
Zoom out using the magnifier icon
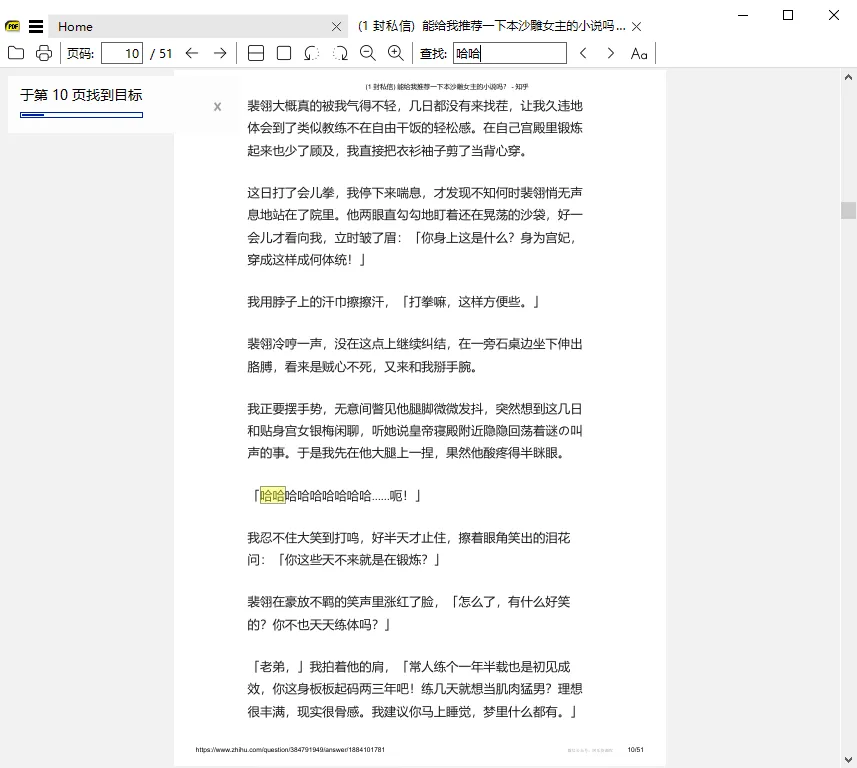368,53
